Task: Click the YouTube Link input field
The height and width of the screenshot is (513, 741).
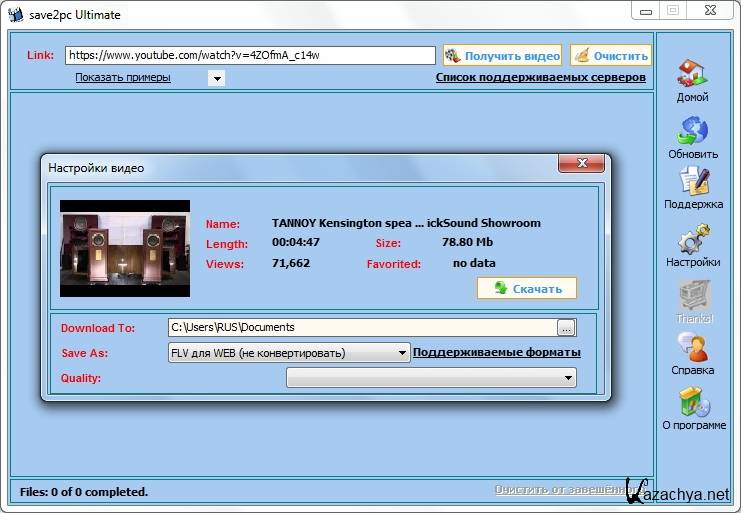Action: (x=250, y=55)
